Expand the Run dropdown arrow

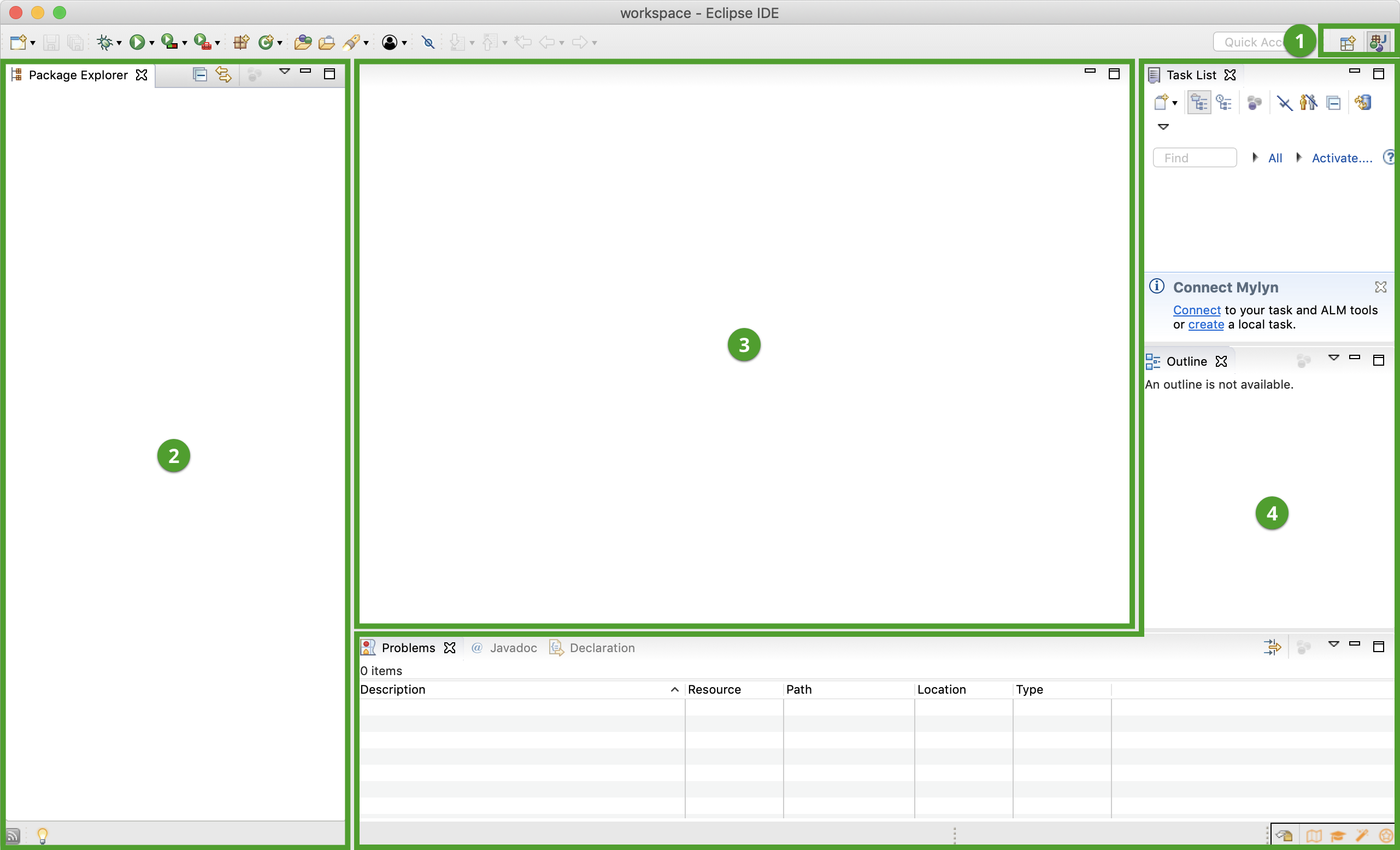152,43
